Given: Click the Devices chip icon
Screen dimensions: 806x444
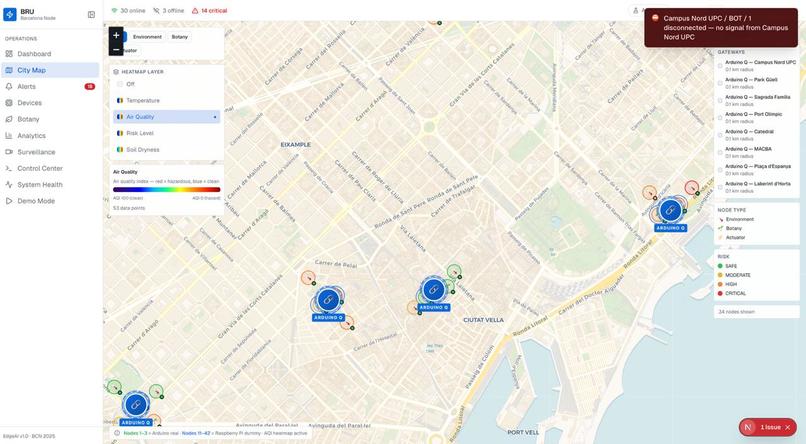Looking at the screenshot, I should 9,103.
